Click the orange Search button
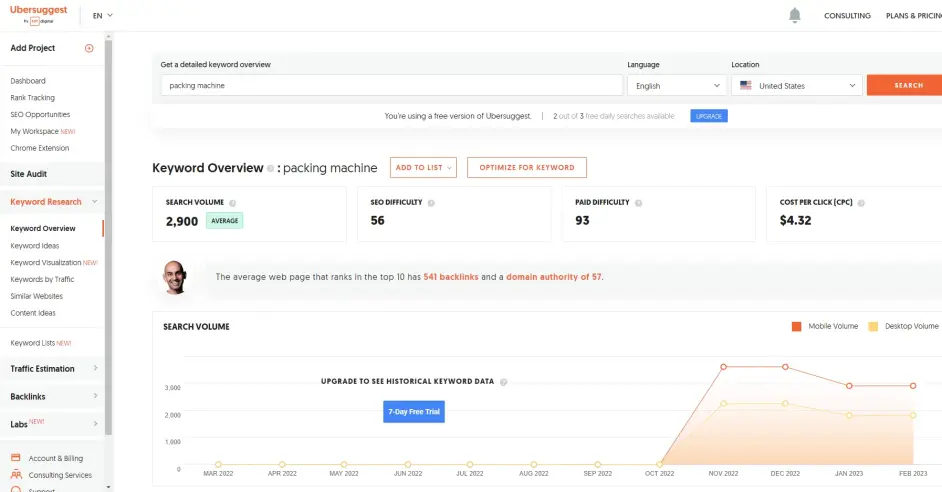 tap(906, 86)
